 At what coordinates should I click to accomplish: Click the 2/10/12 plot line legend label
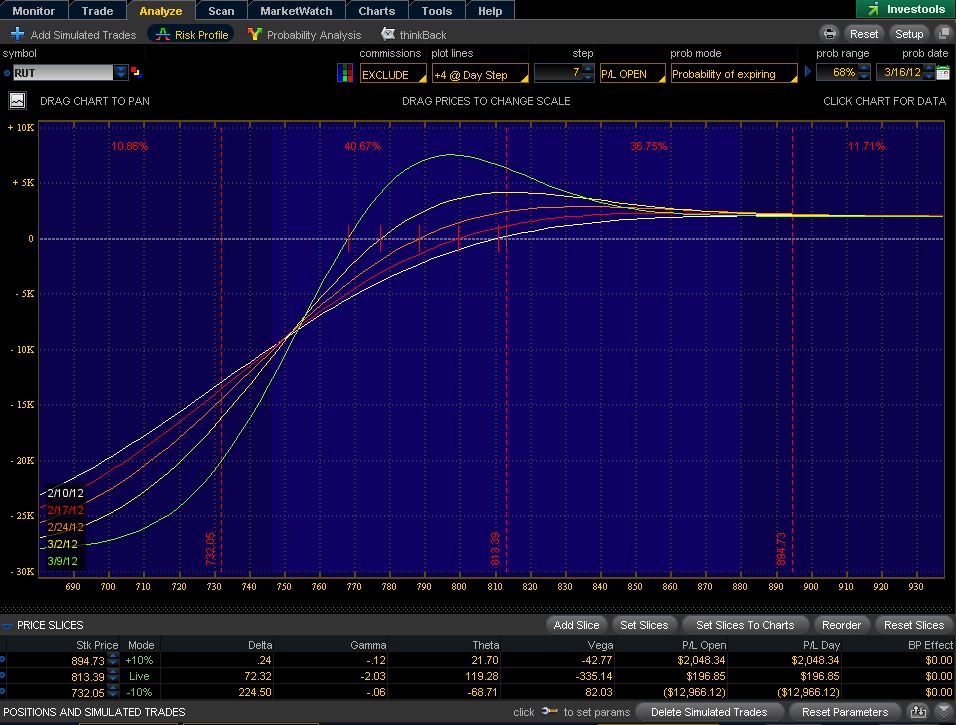[x=65, y=493]
